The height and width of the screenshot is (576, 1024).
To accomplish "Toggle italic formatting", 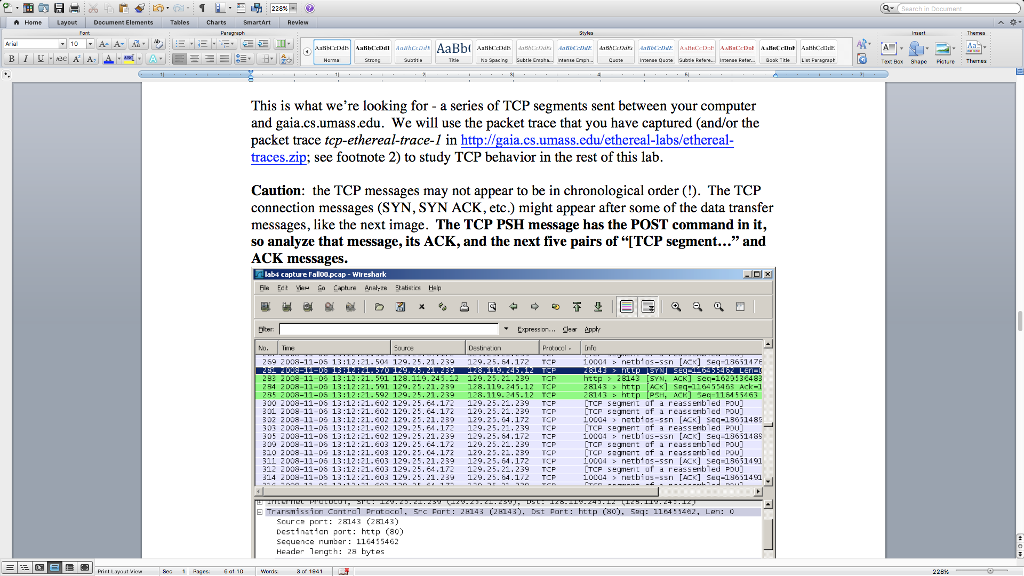I will pos(24,58).
